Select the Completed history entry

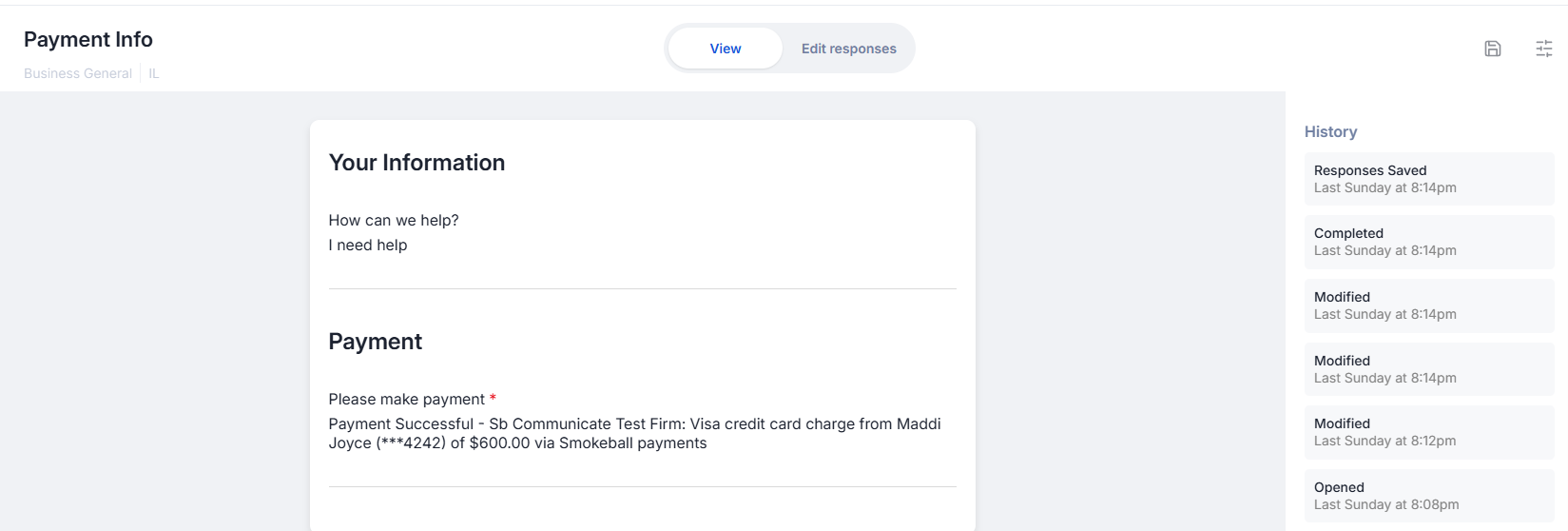(1428, 242)
